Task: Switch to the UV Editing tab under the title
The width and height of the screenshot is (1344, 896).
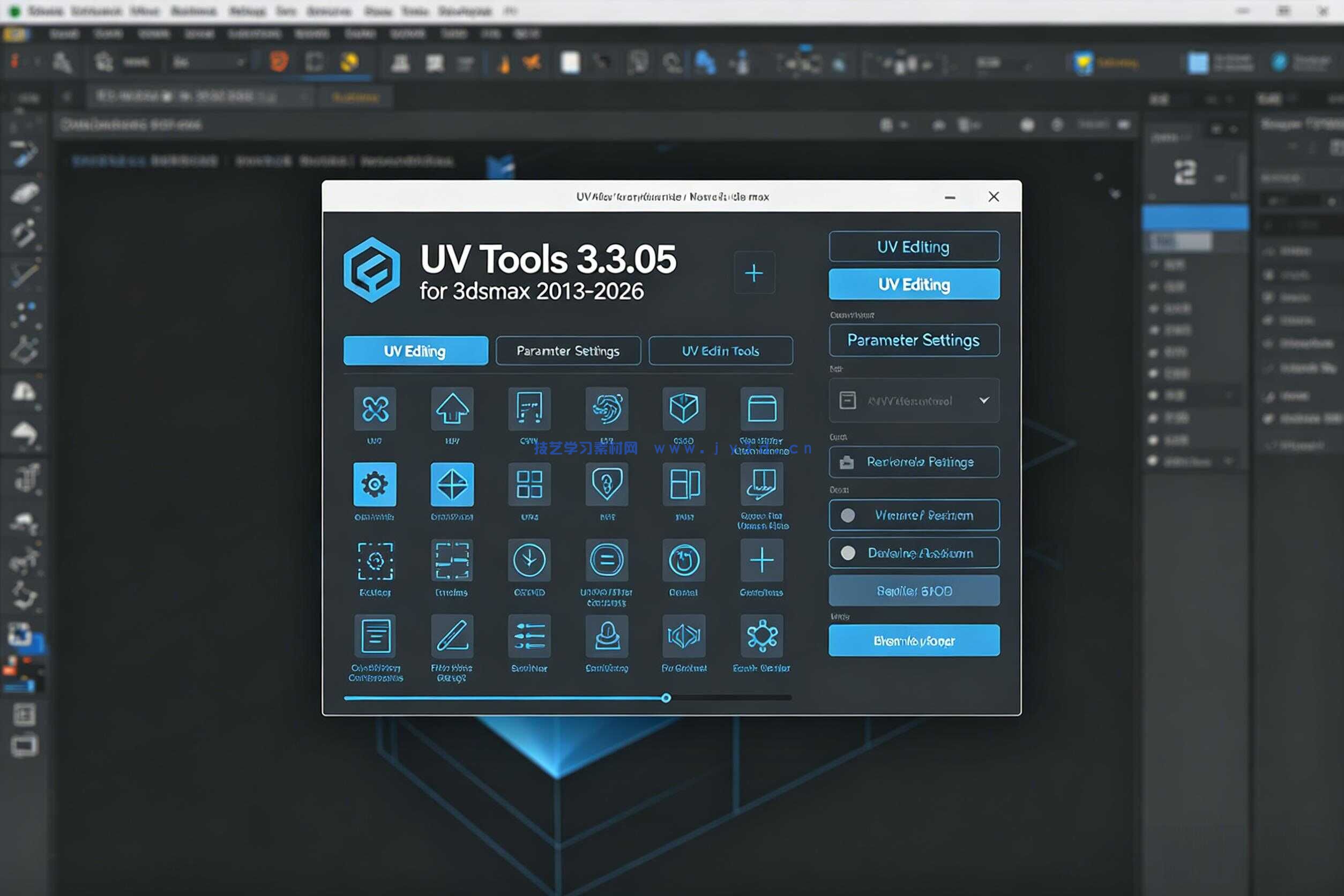Action: click(415, 351)
